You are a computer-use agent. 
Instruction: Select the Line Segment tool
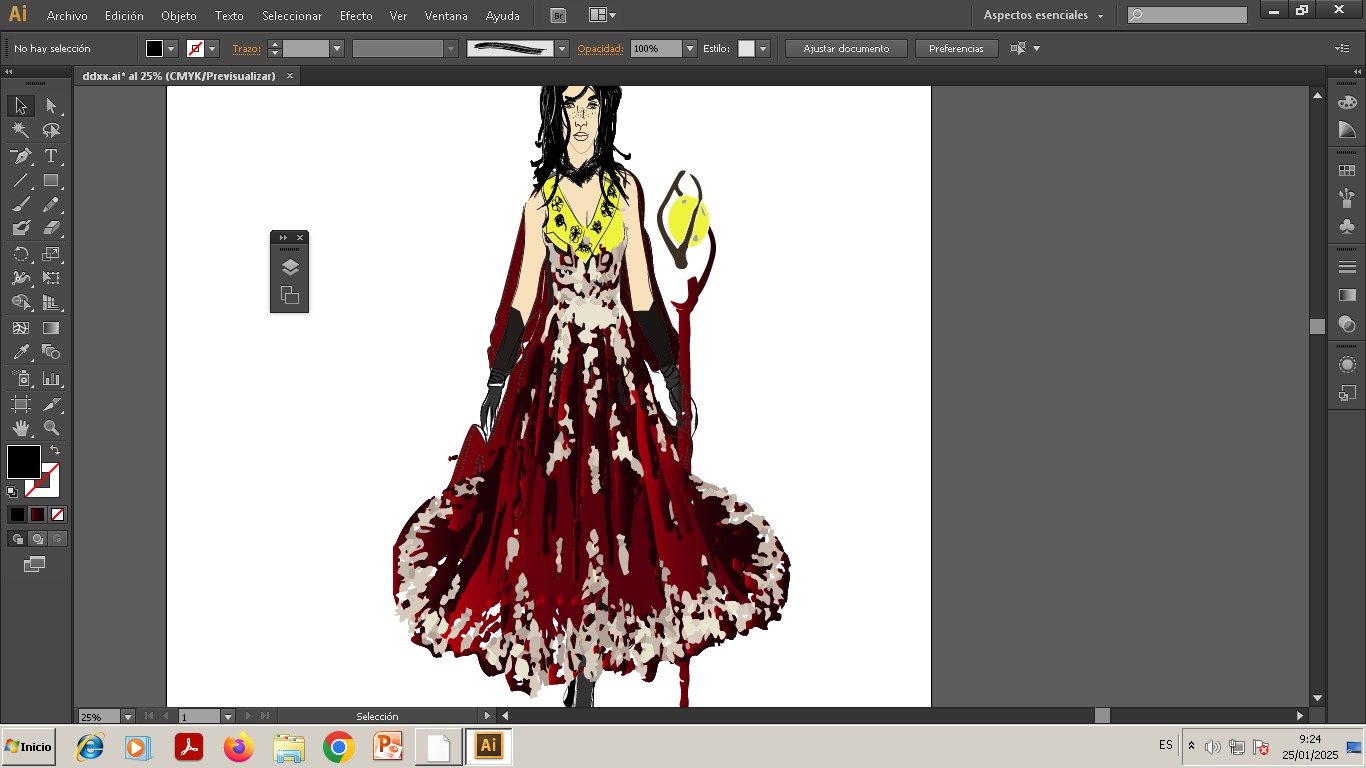(x=20, y=181)
